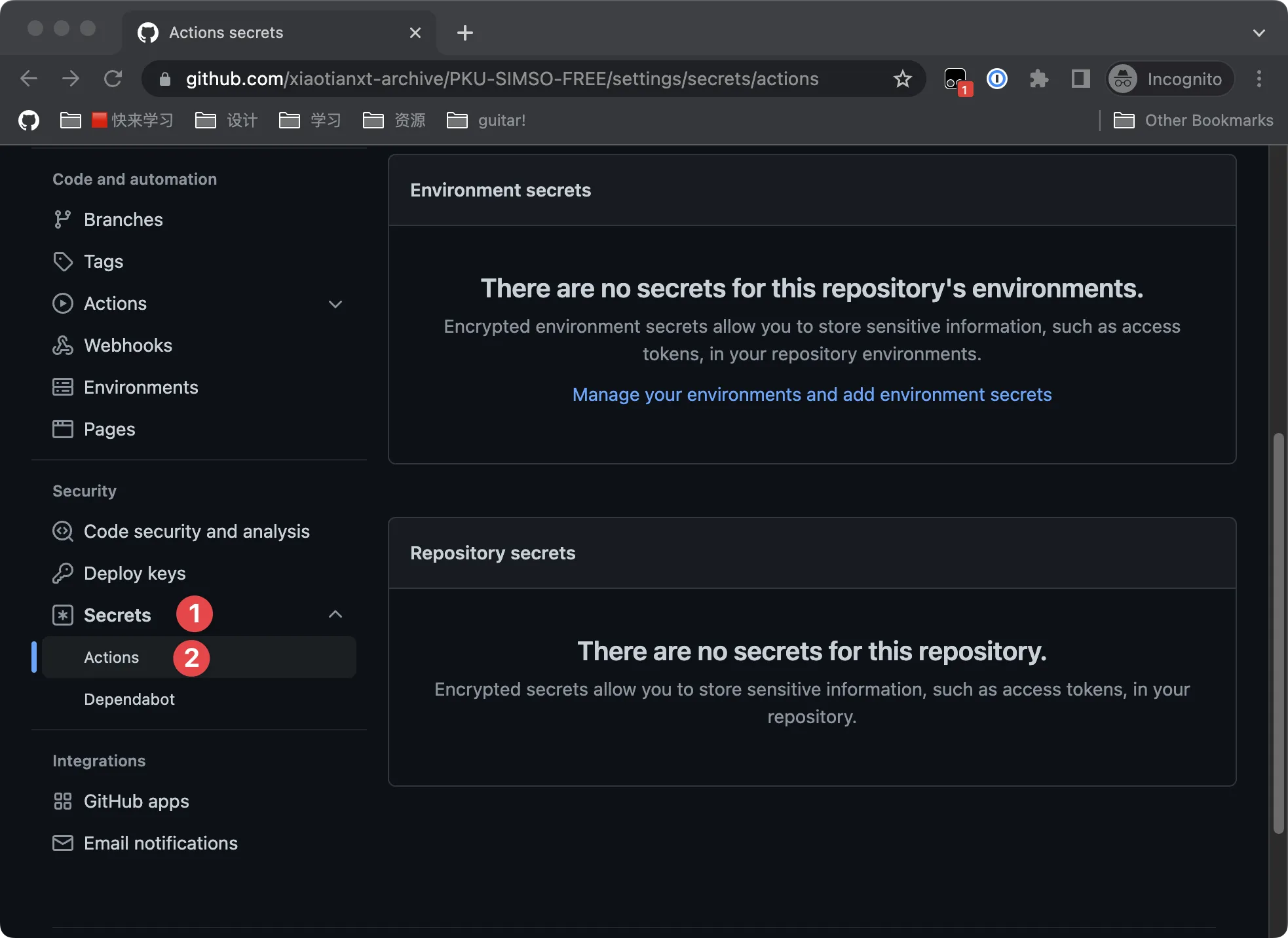
Task: Click the Tags icon in sidebar
Action: click(x=64, y=261)
